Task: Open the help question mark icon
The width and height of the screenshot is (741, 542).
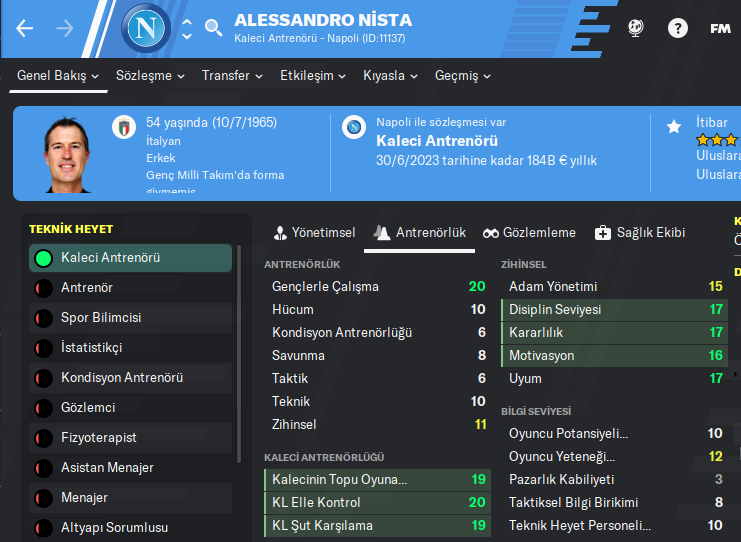Action: (x=678, y=28)
